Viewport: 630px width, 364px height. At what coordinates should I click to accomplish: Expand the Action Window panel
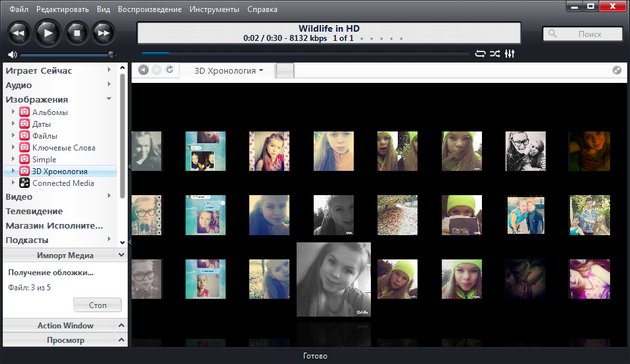point(121,325)
